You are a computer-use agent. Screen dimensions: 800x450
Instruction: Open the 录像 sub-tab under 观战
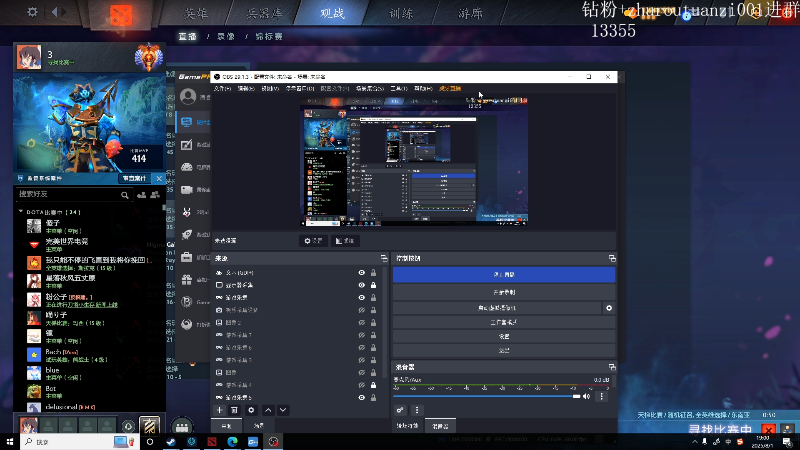tap(226, 37)
